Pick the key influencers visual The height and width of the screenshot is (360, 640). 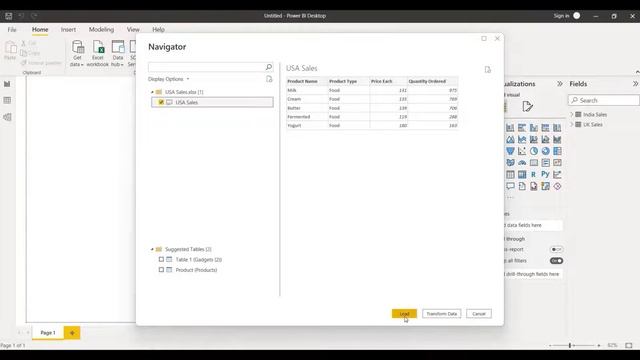point(557,175)
